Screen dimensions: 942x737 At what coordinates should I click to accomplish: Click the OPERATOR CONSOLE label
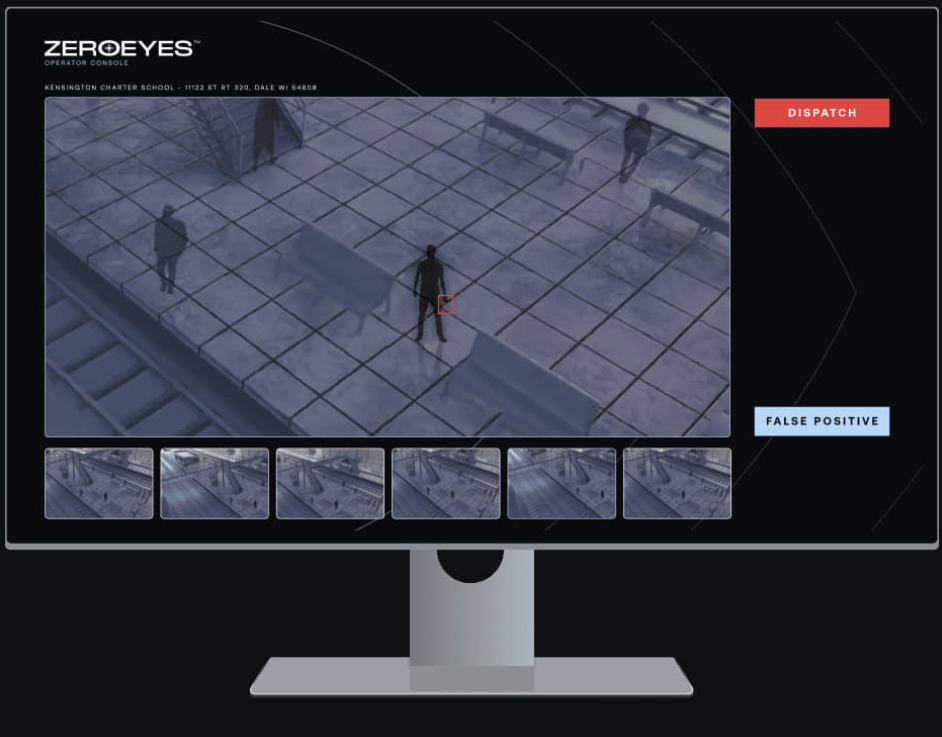[x=88, y=61]
